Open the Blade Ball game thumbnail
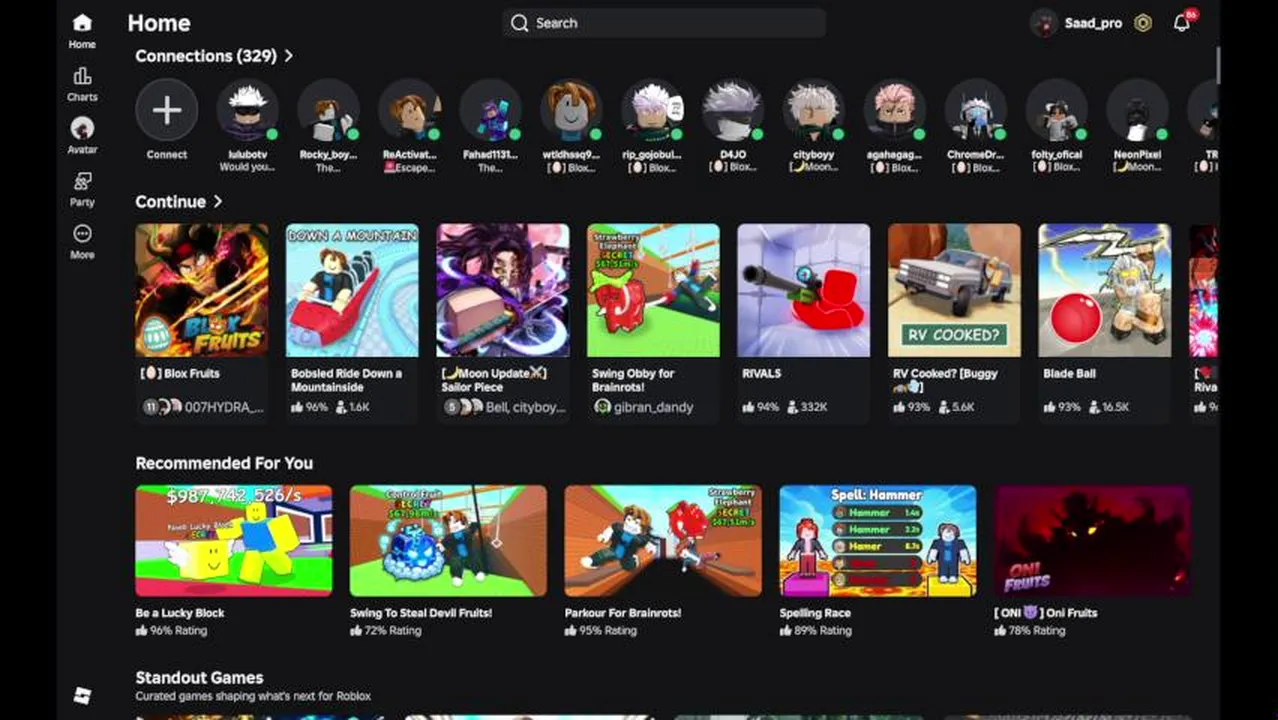Viewport: 1278px width, 720px height. pos(1105,290)
